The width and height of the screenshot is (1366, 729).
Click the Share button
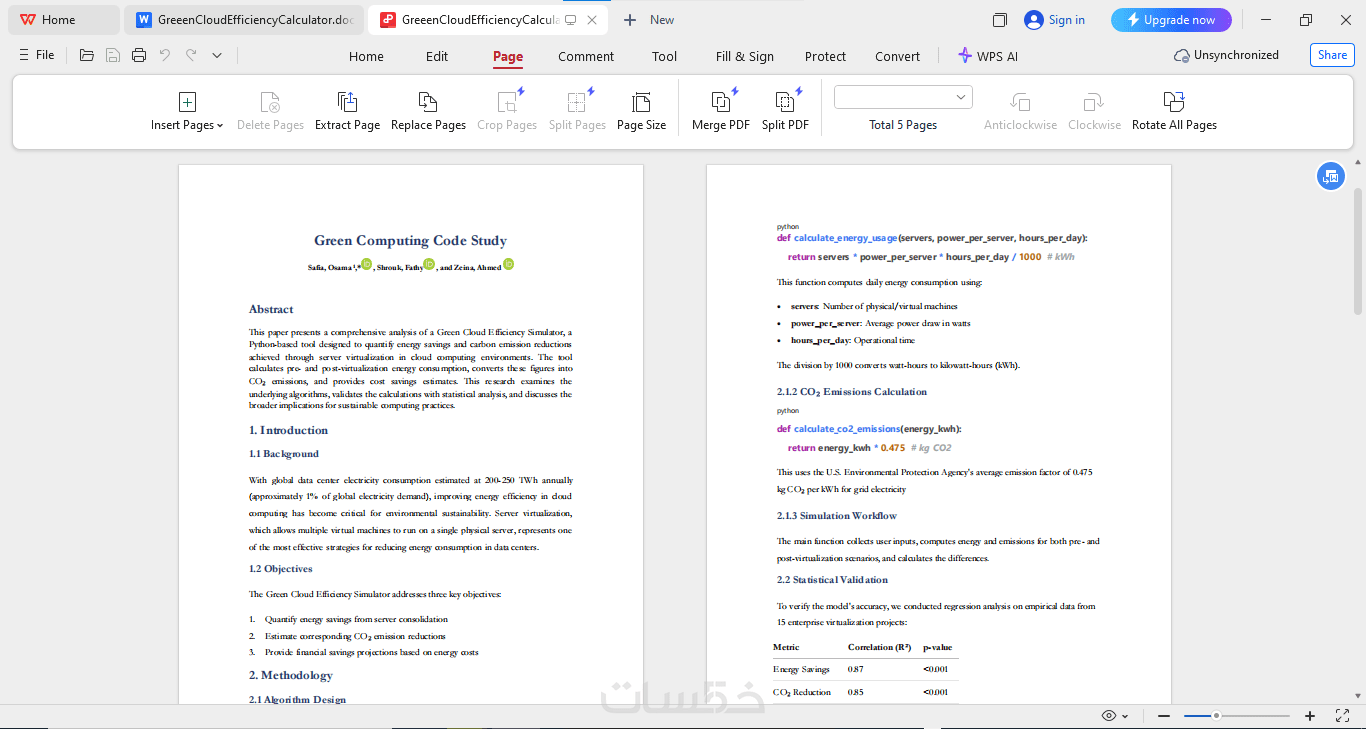(1332, 55)
